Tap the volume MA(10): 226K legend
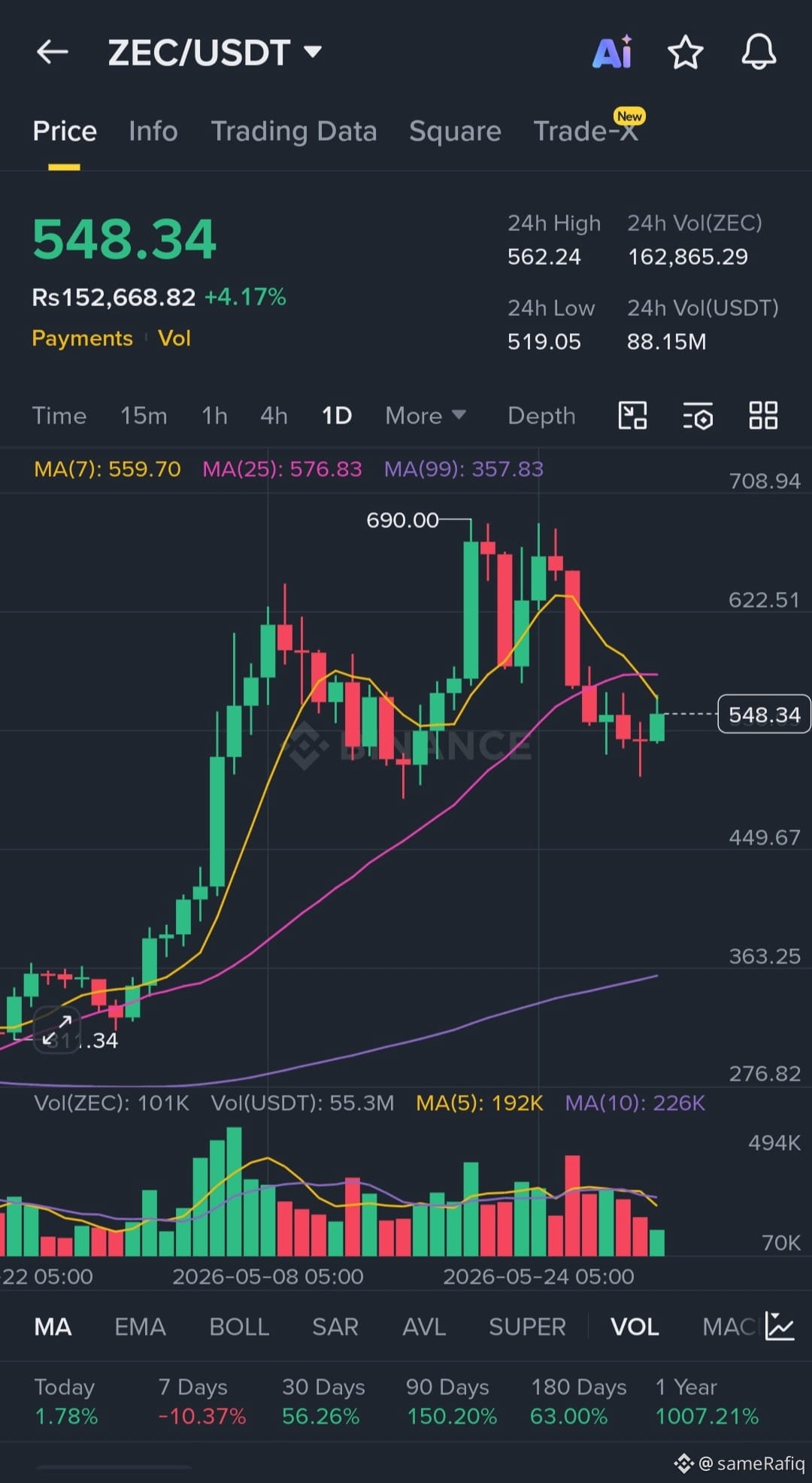Screen dimensions: 812x1483 [x=635, y=1103]
